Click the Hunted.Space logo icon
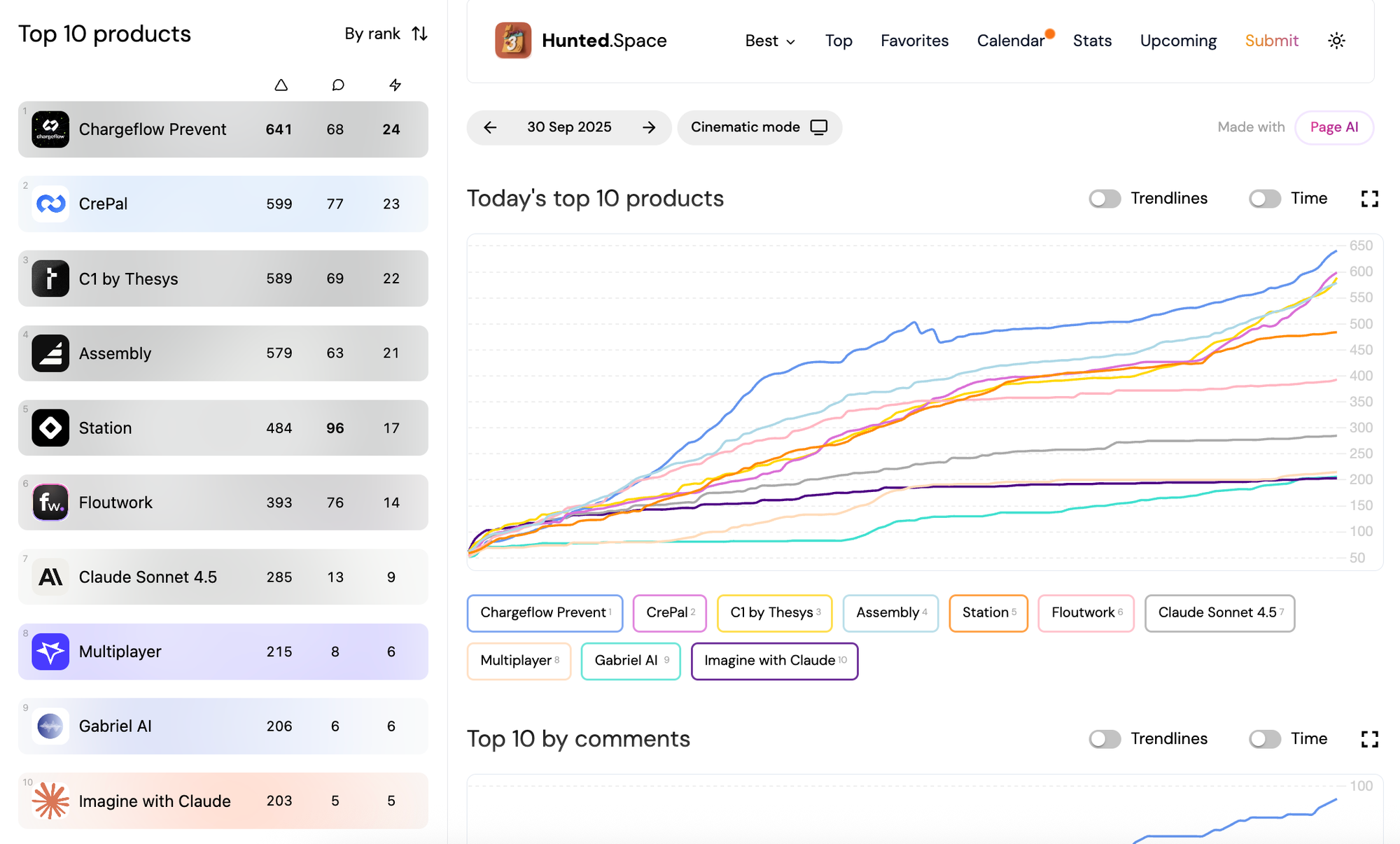Viewport: 1400px width, 844px height. (513, 40)
